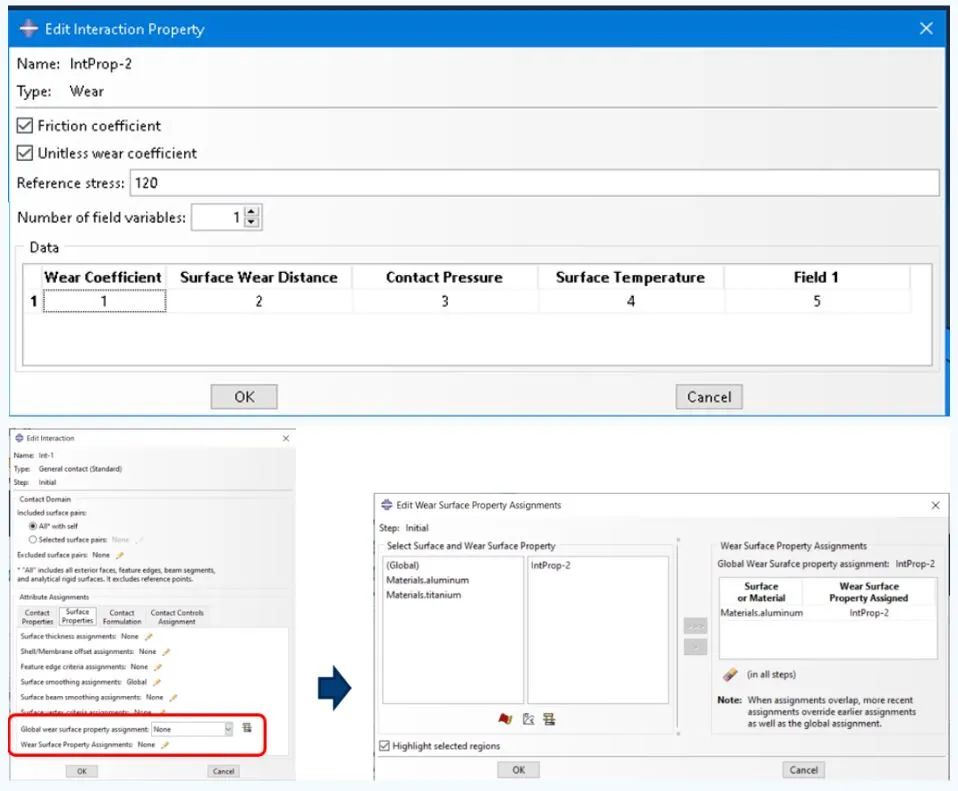This screenshot has height=791, width=958.
Task: Click Cancel in Edit Wear Surface Property Assignments
Action: (x=803, y=770)
